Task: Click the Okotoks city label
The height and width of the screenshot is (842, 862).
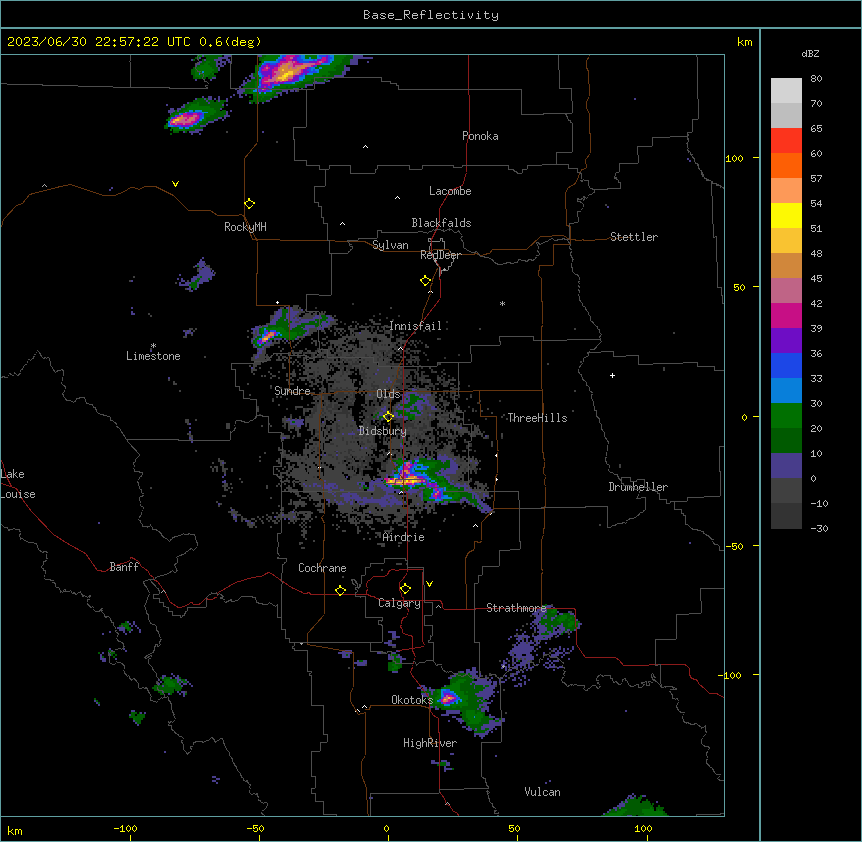Action: click(x=412, y=700)
